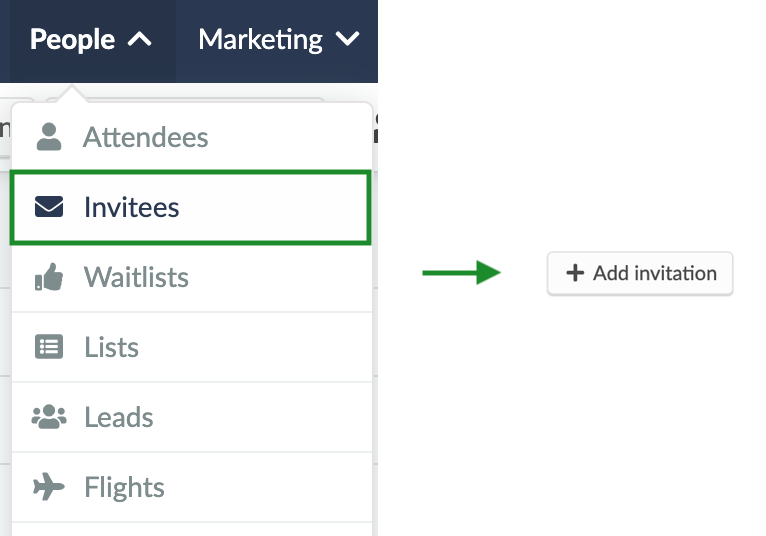This screenshot has height=536, width=766.
Task: Click the plus icon on Add invitation
Action: coord(575,273)
